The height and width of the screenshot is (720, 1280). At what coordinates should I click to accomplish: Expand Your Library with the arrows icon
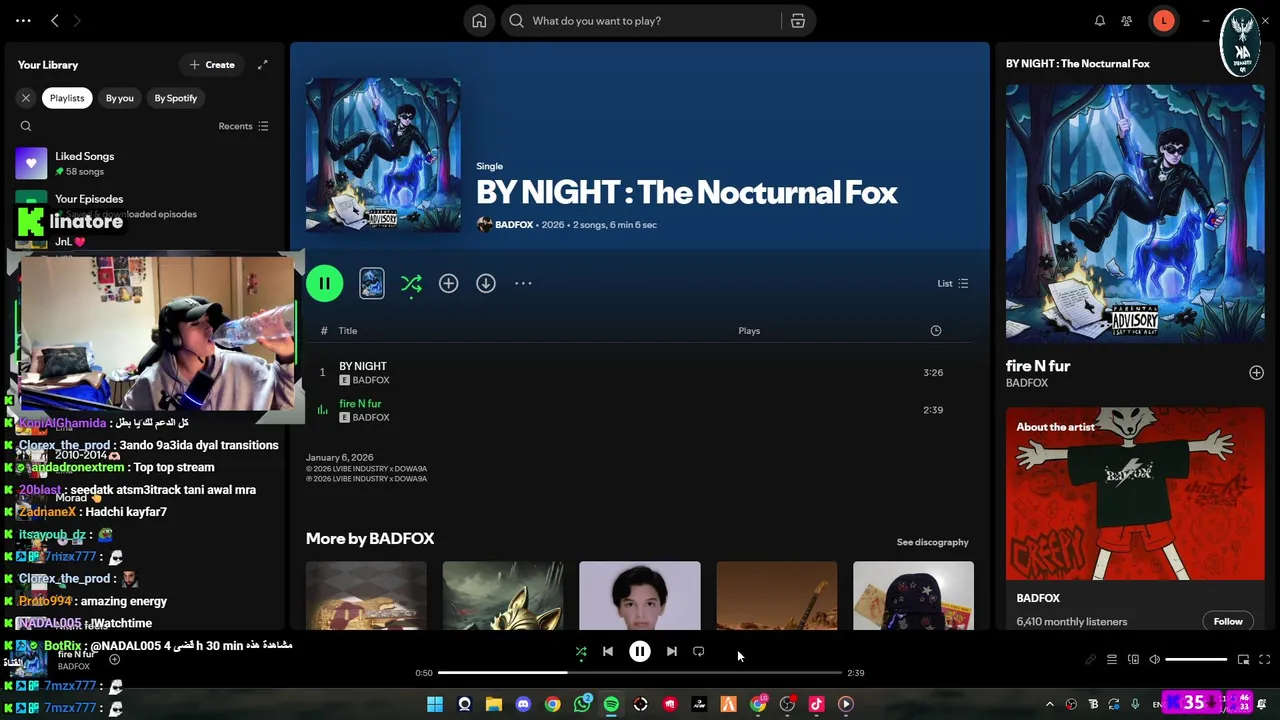click(262, 65)
